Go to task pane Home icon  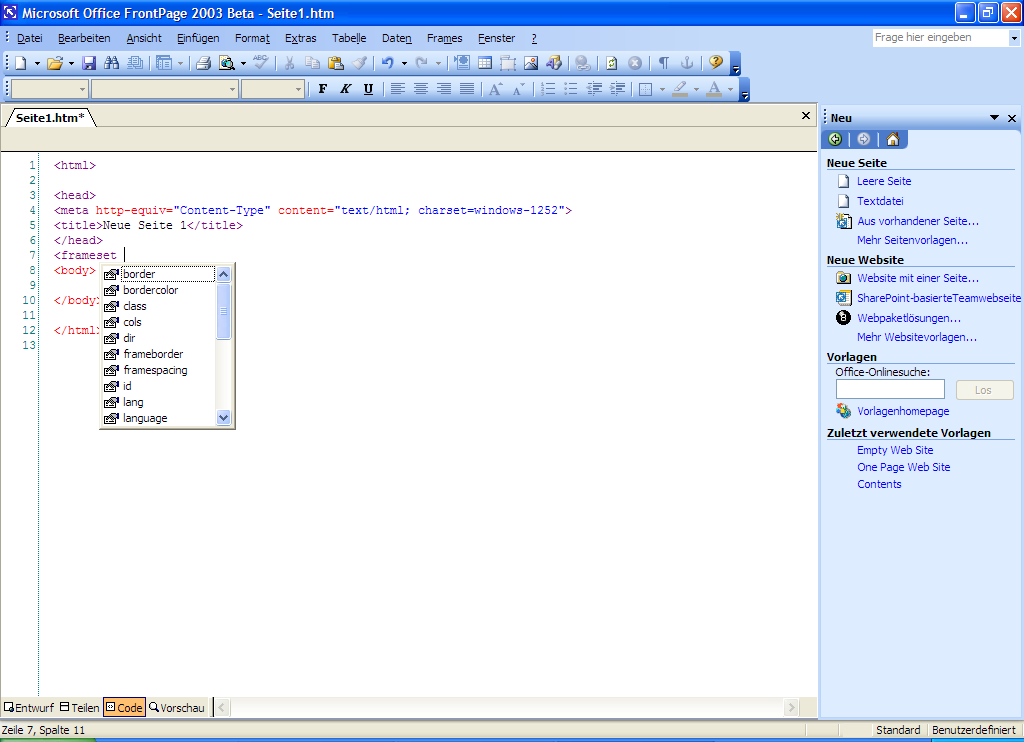(892, 139)
